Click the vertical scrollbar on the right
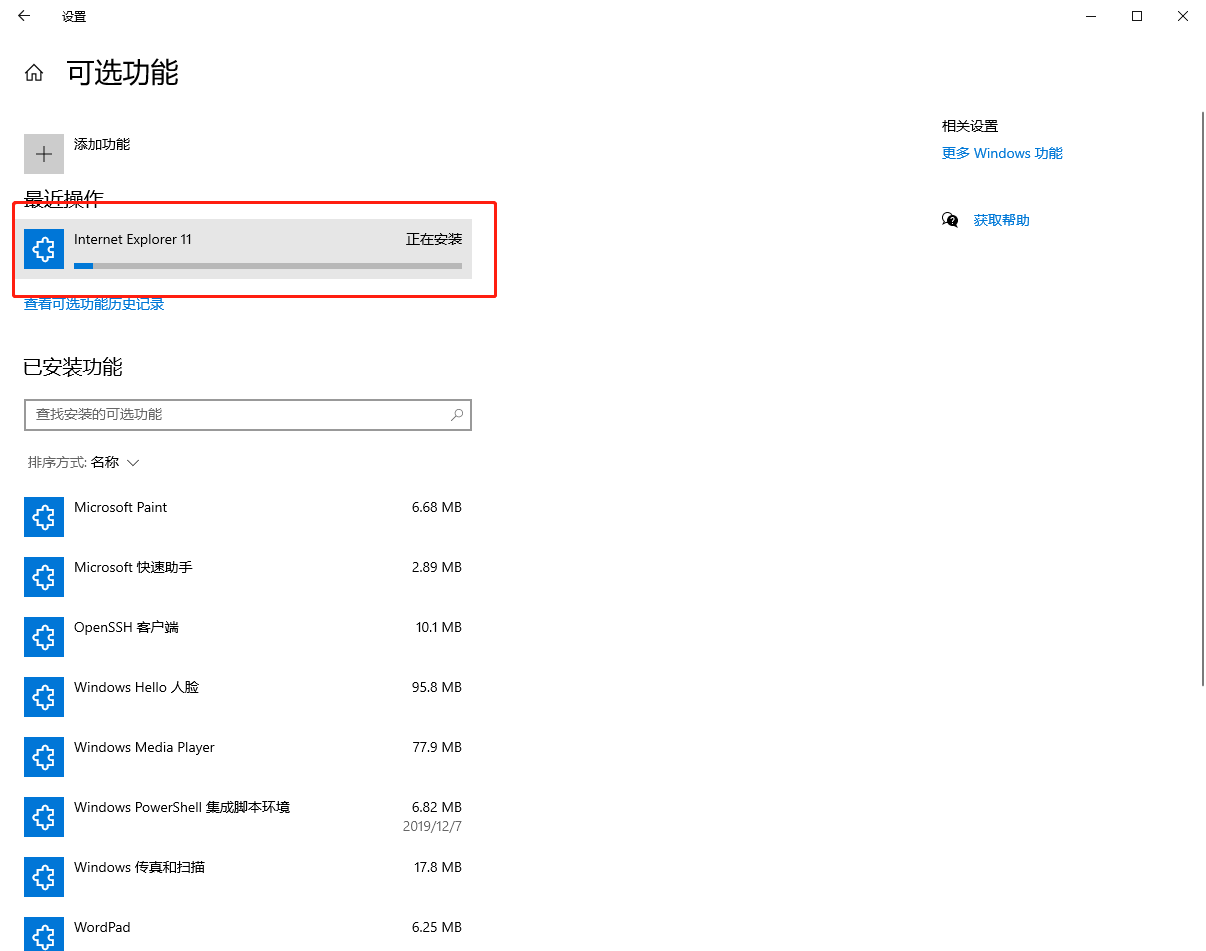The width and height of the screenshot is (1206, 951). 1202,398
